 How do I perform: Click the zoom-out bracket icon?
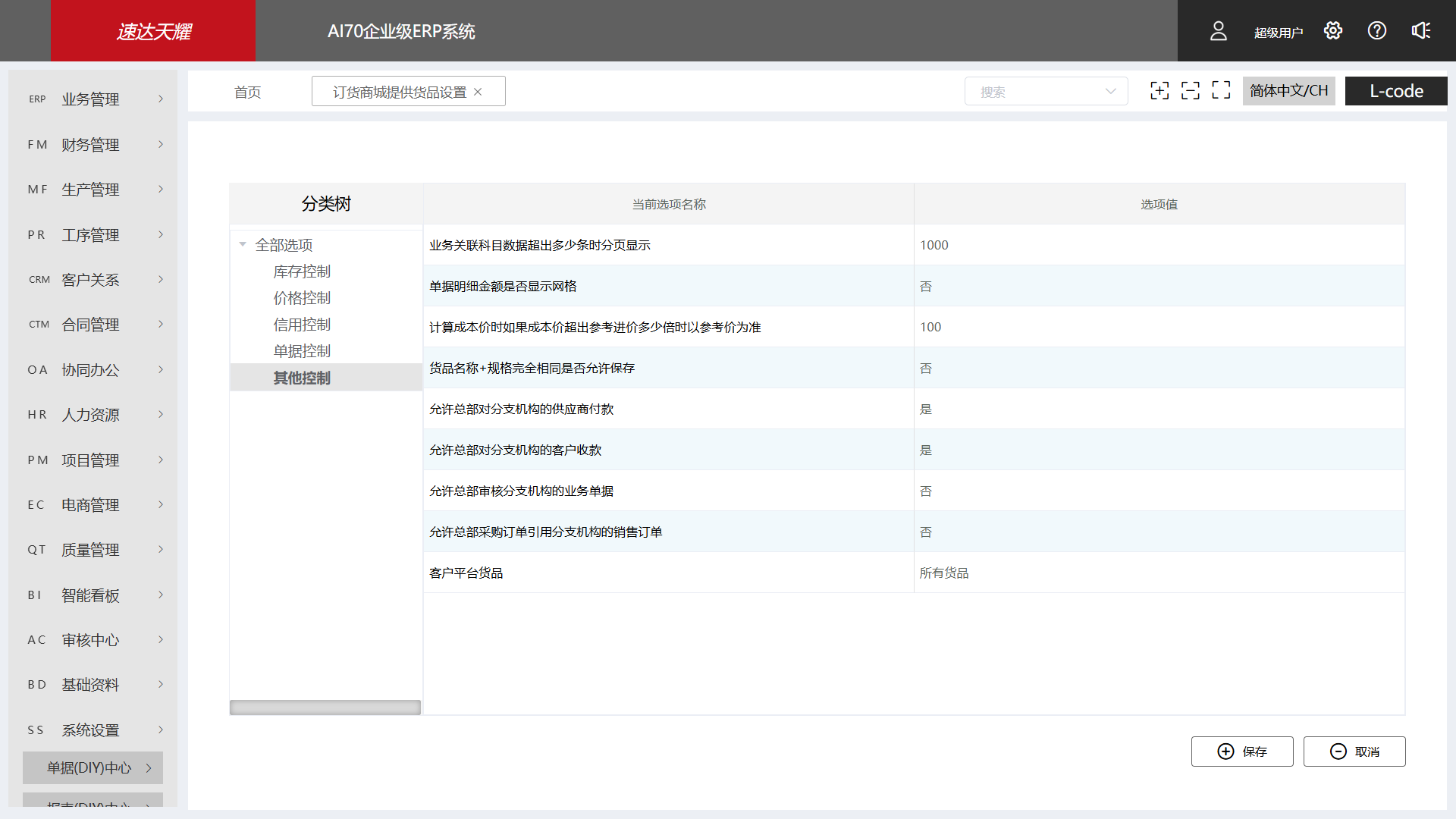point(1191,90)
